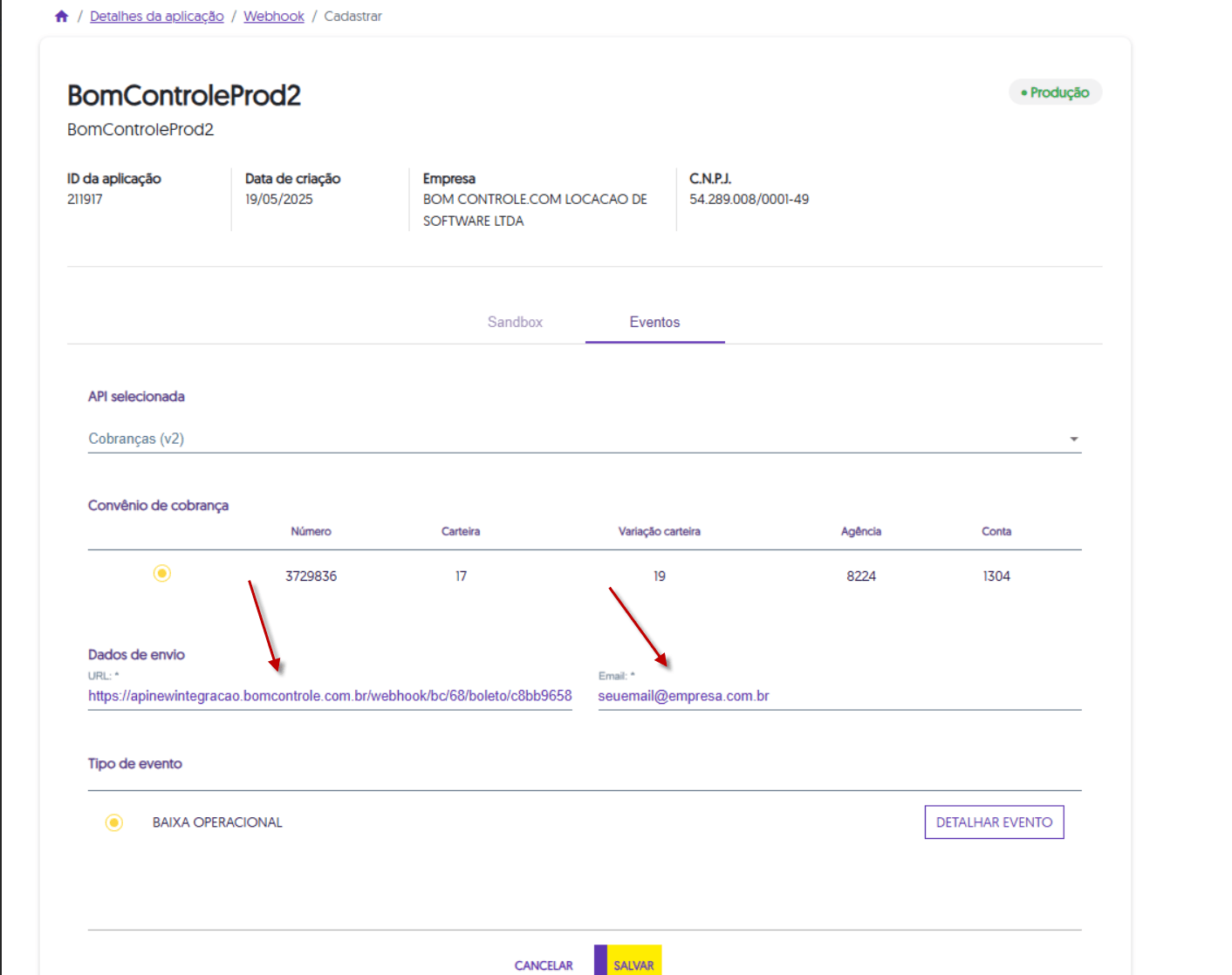Image resolution: width=1232 pixels, height=975 pixels.
Task: Click the CANCELAR button
Action: 544,965
